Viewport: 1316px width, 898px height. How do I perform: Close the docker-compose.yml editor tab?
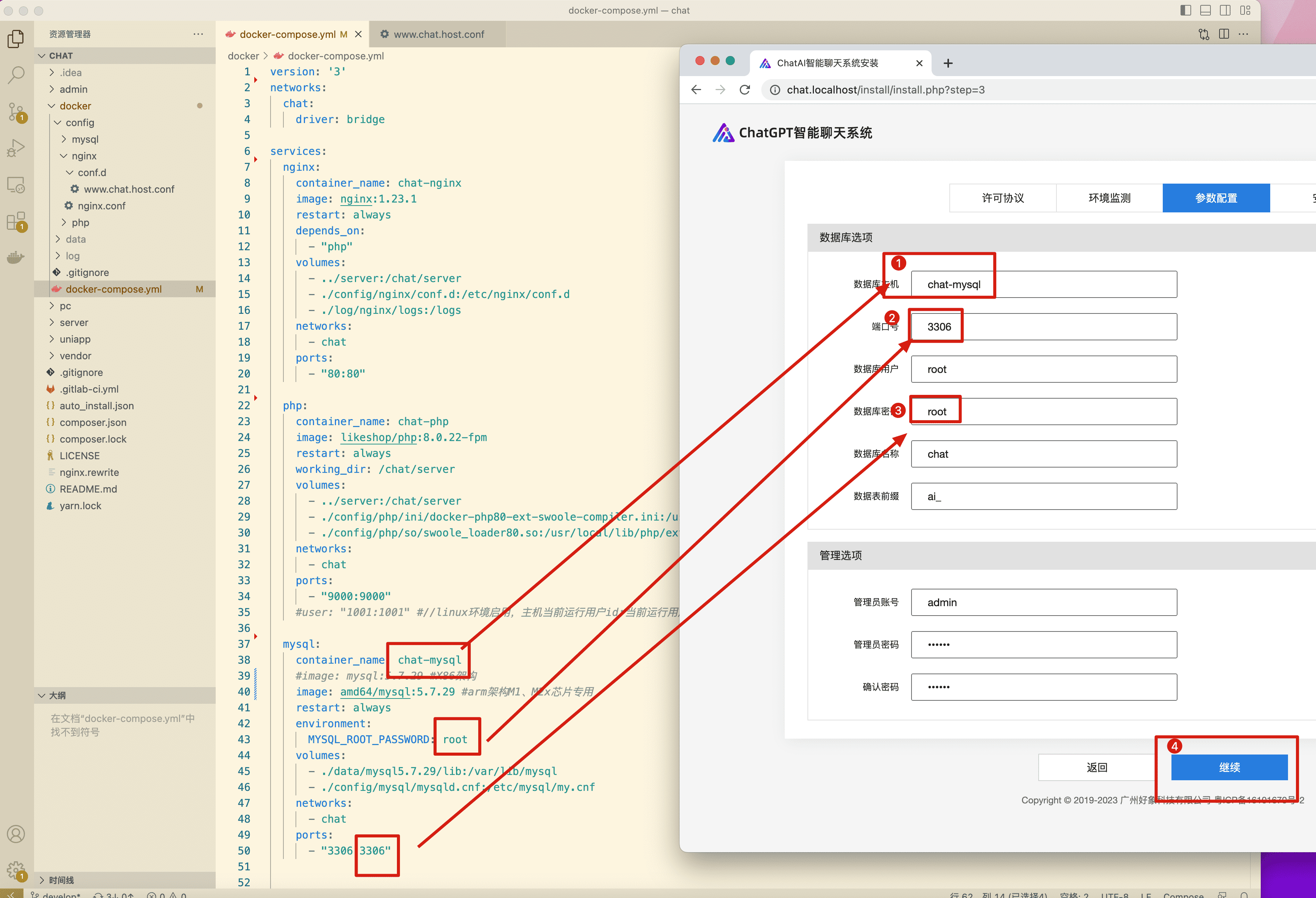pyautogui.click(x=358, y=34)
